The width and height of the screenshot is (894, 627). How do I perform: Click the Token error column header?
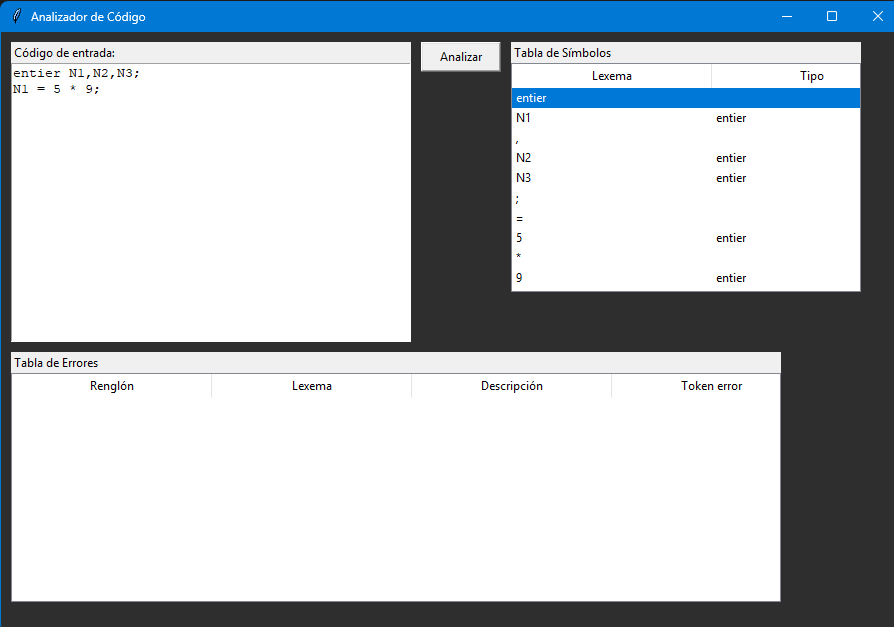pos(711,386)
